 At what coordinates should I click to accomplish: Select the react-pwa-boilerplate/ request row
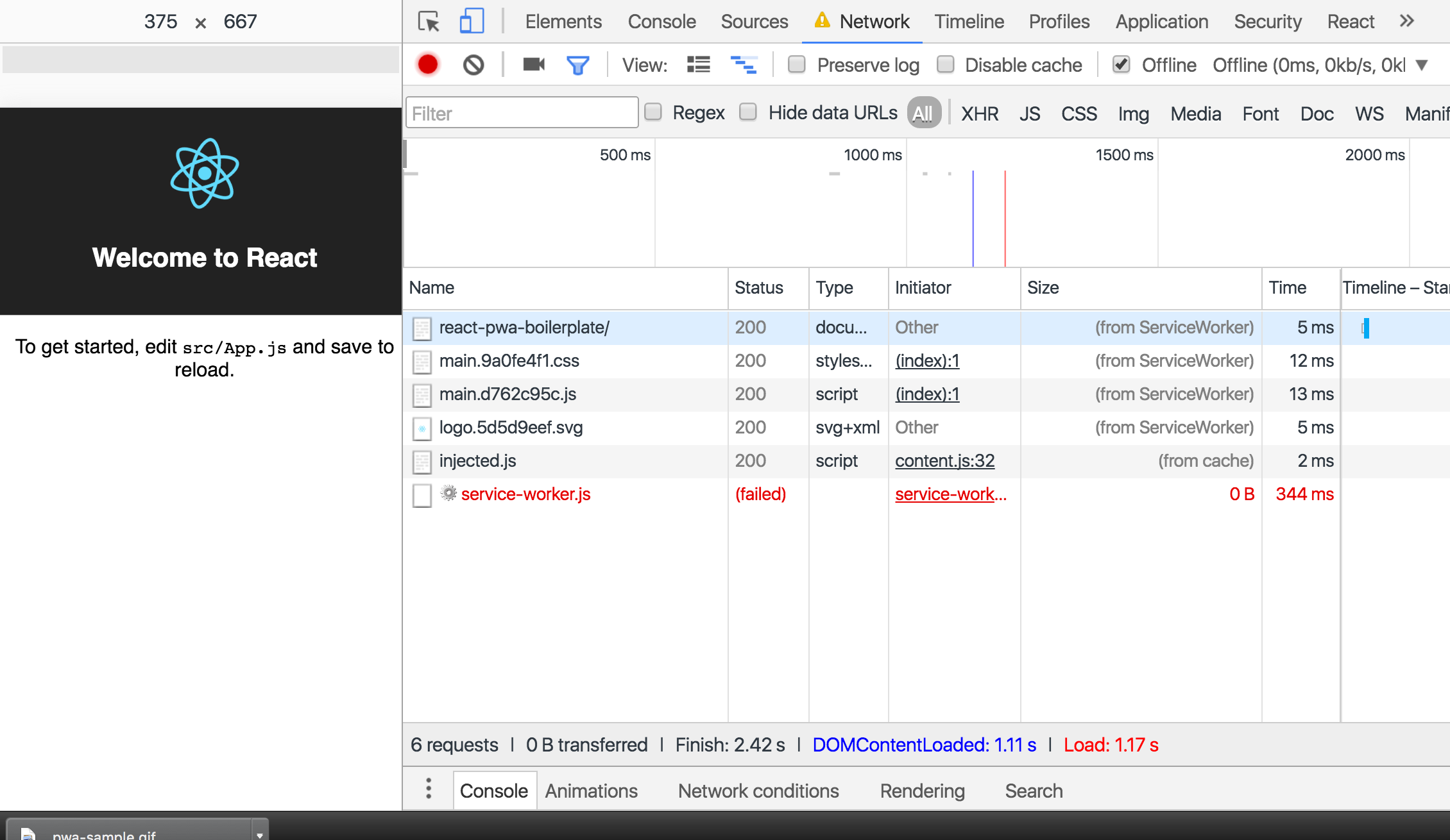pos(926,327)
